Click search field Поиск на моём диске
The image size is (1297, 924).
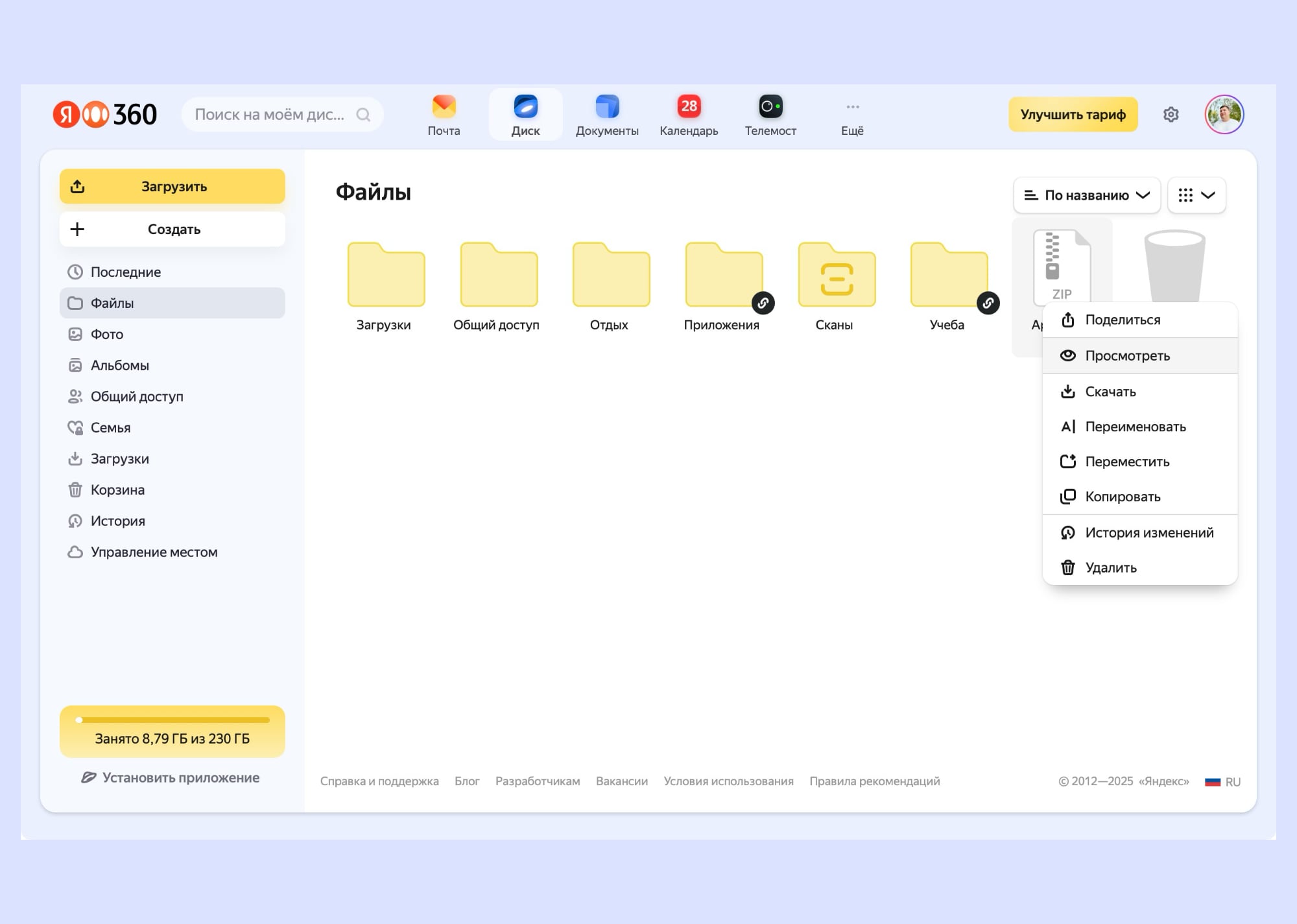tap(270, 115)
